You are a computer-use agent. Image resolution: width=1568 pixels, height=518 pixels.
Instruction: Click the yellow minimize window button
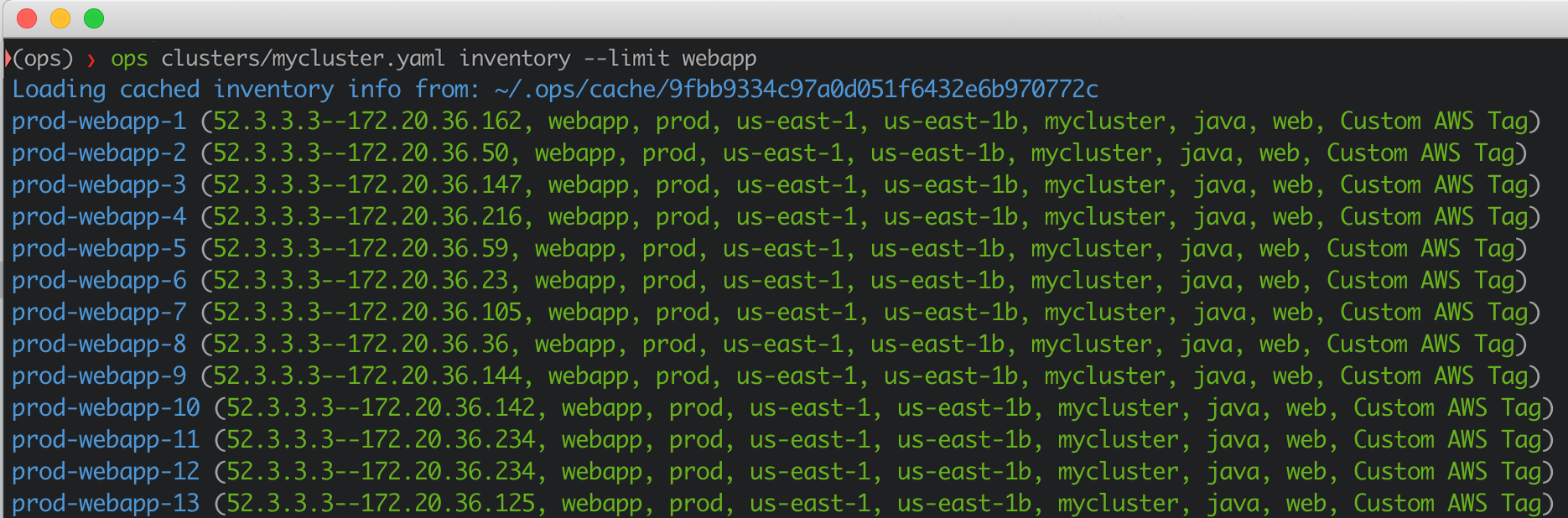point(60,18)
